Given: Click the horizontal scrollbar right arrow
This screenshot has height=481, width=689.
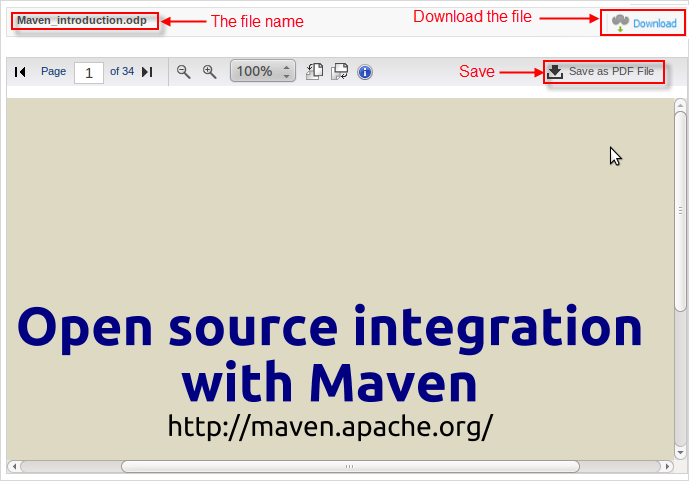Looking at the screenshot, I should pos(669,466).
